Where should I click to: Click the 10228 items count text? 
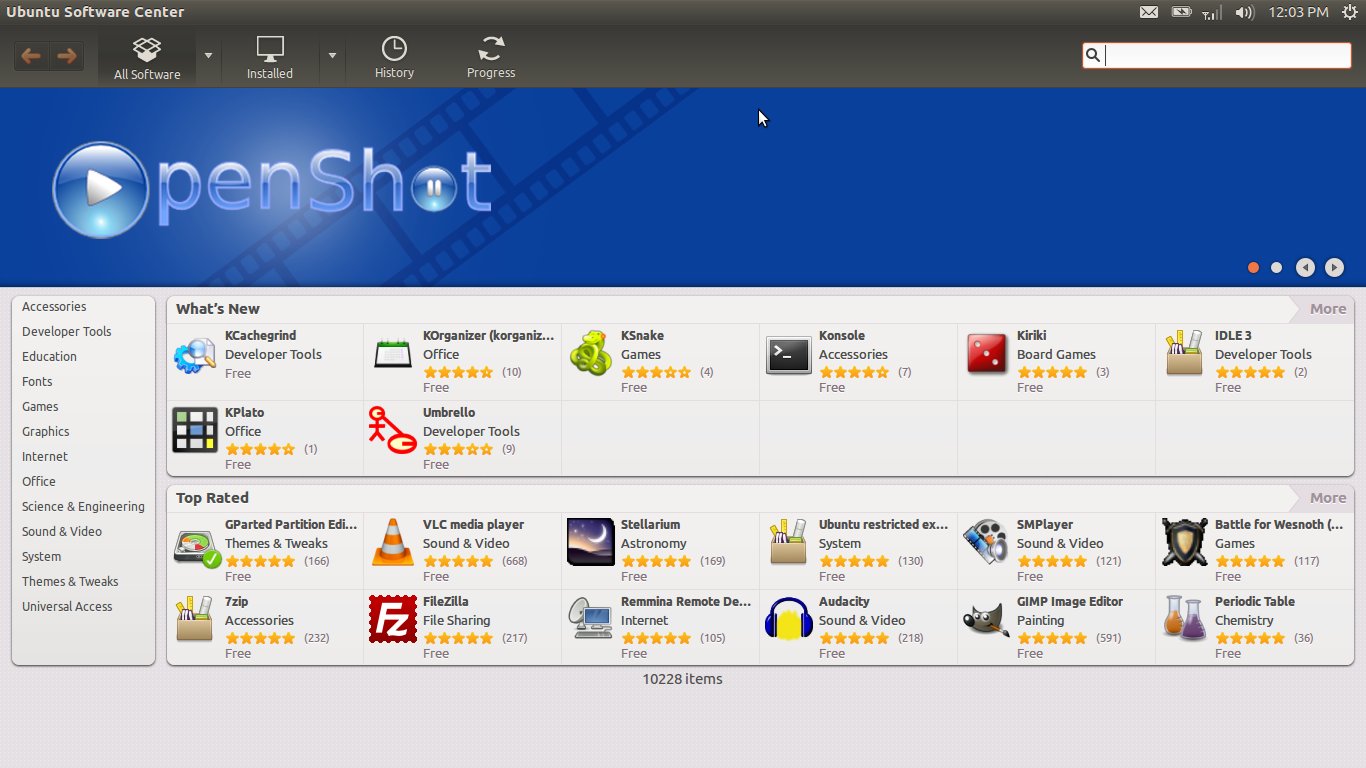coord(682,679)
